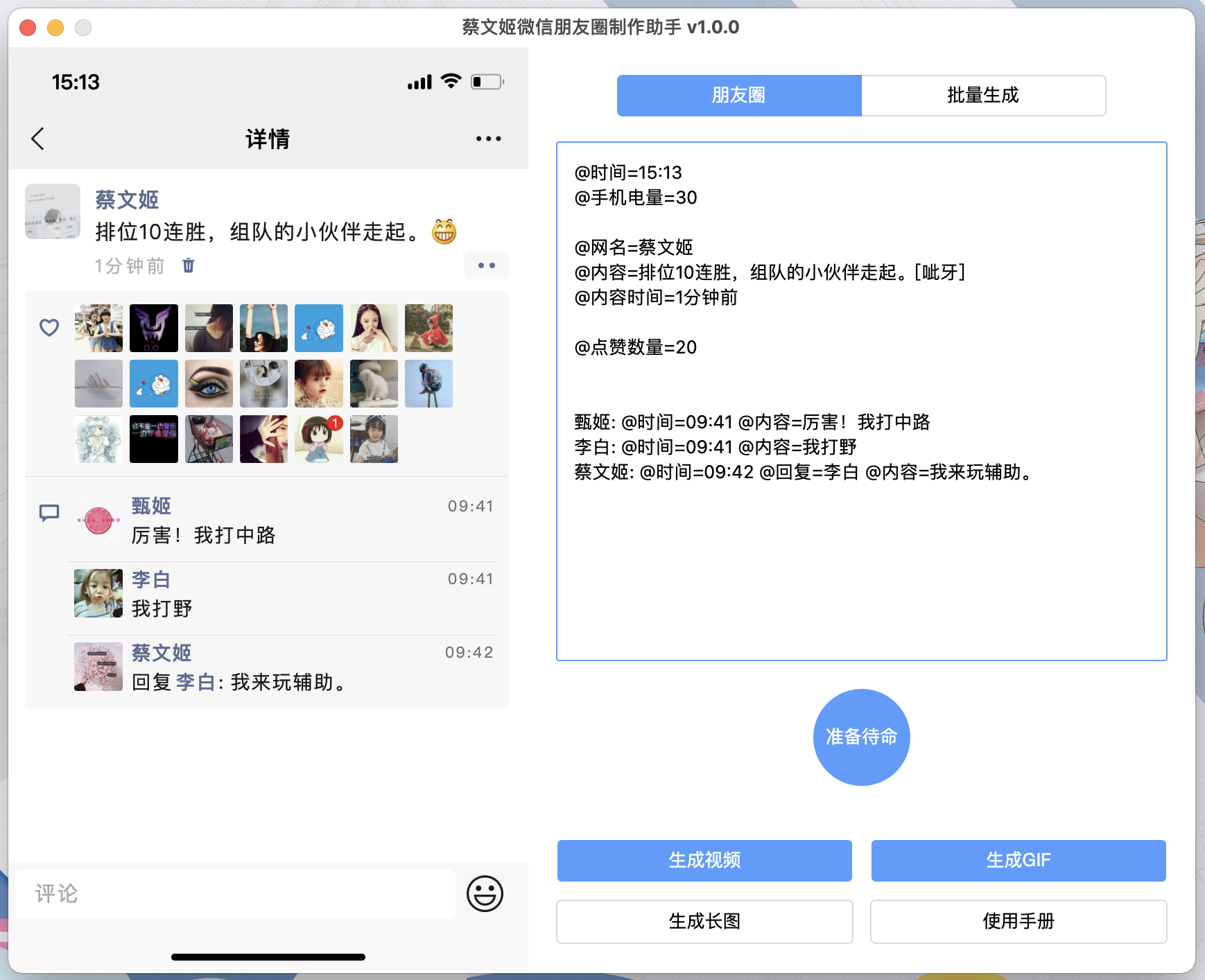Open 李白's baby photo comment avatar
1205x980 pixels.
(98, 593)
